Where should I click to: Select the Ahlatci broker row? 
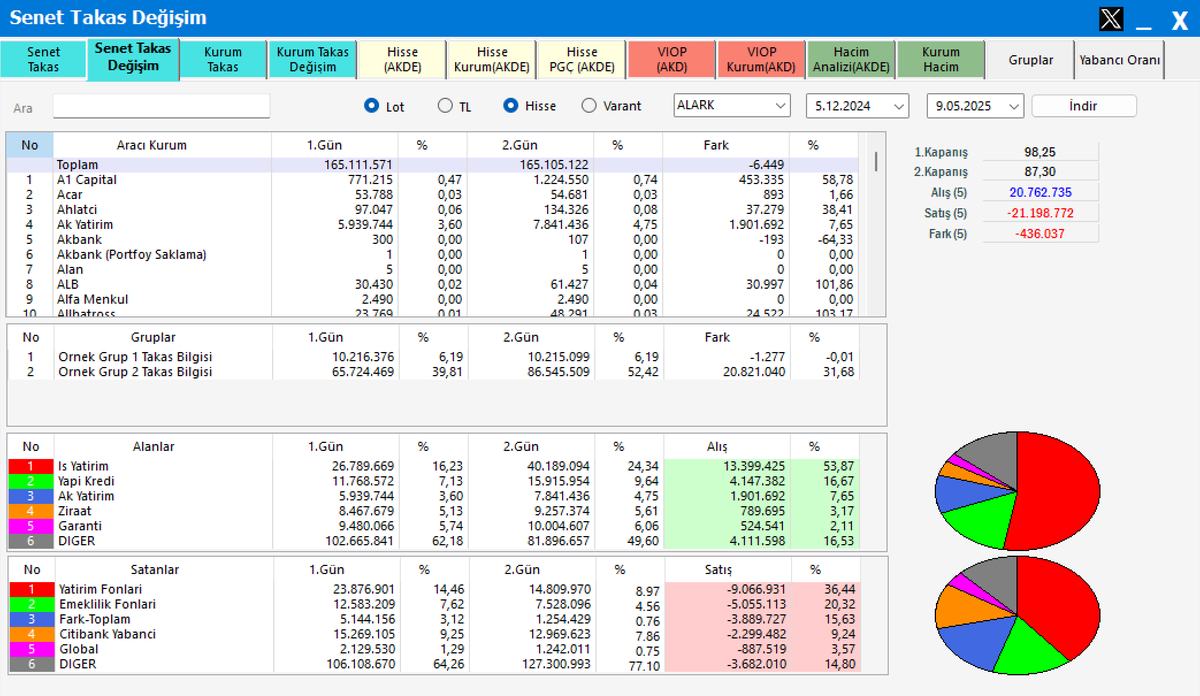coord(432,209)
